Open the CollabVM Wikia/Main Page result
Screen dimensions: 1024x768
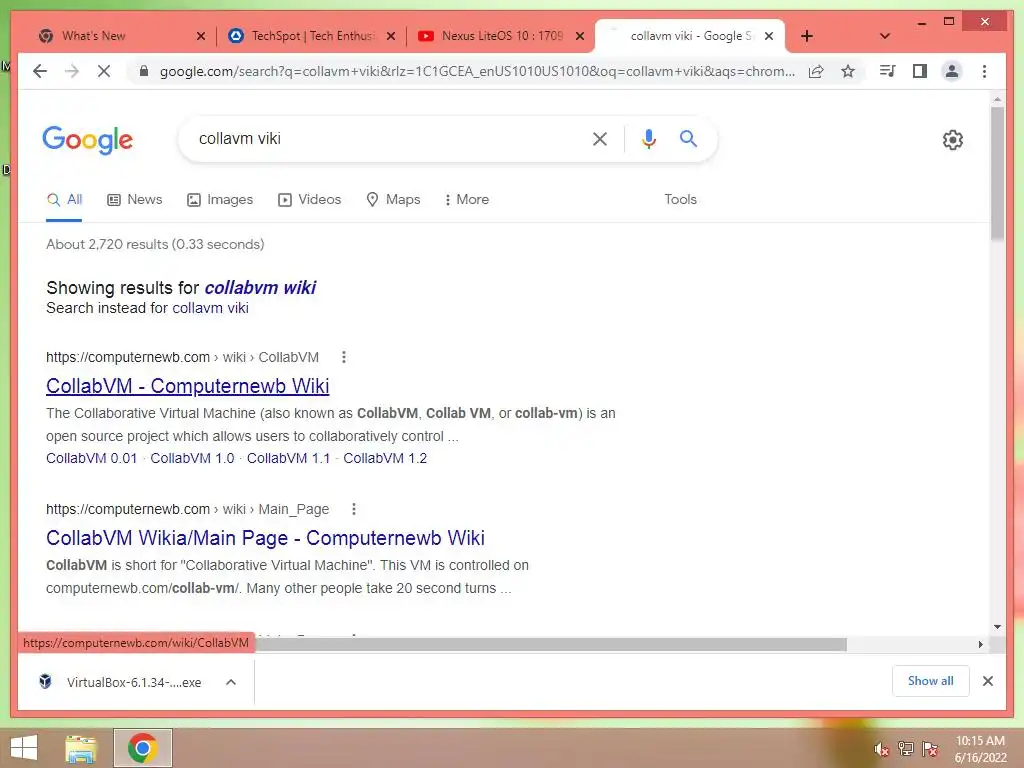click(x=265, y=537)
